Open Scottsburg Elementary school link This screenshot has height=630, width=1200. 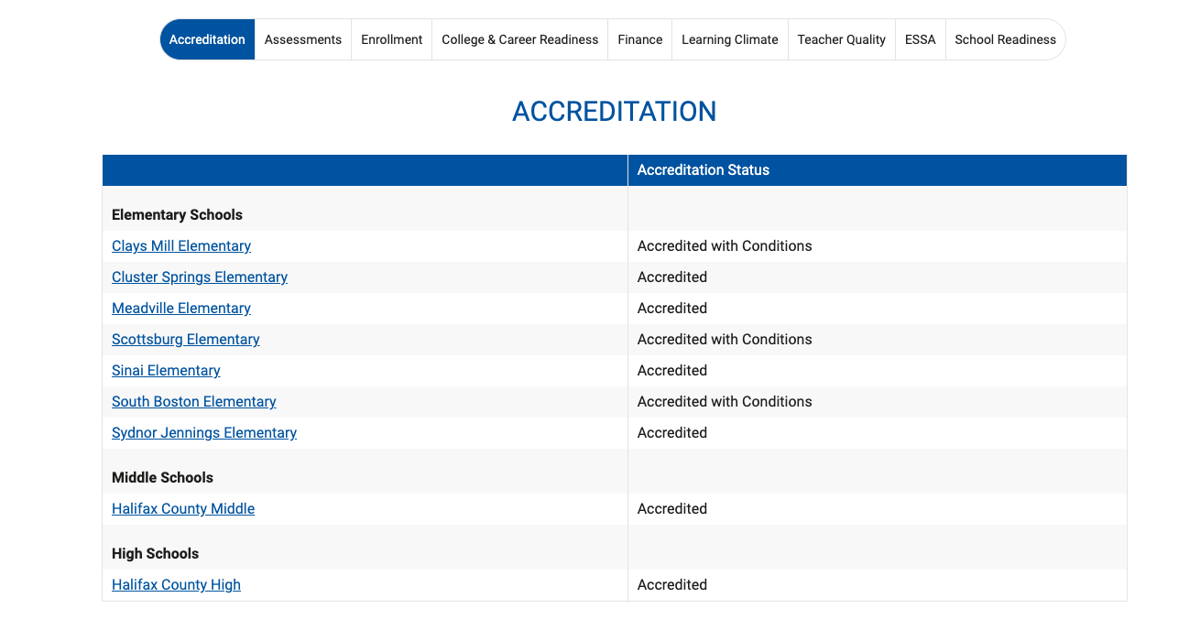coord(186,339)
